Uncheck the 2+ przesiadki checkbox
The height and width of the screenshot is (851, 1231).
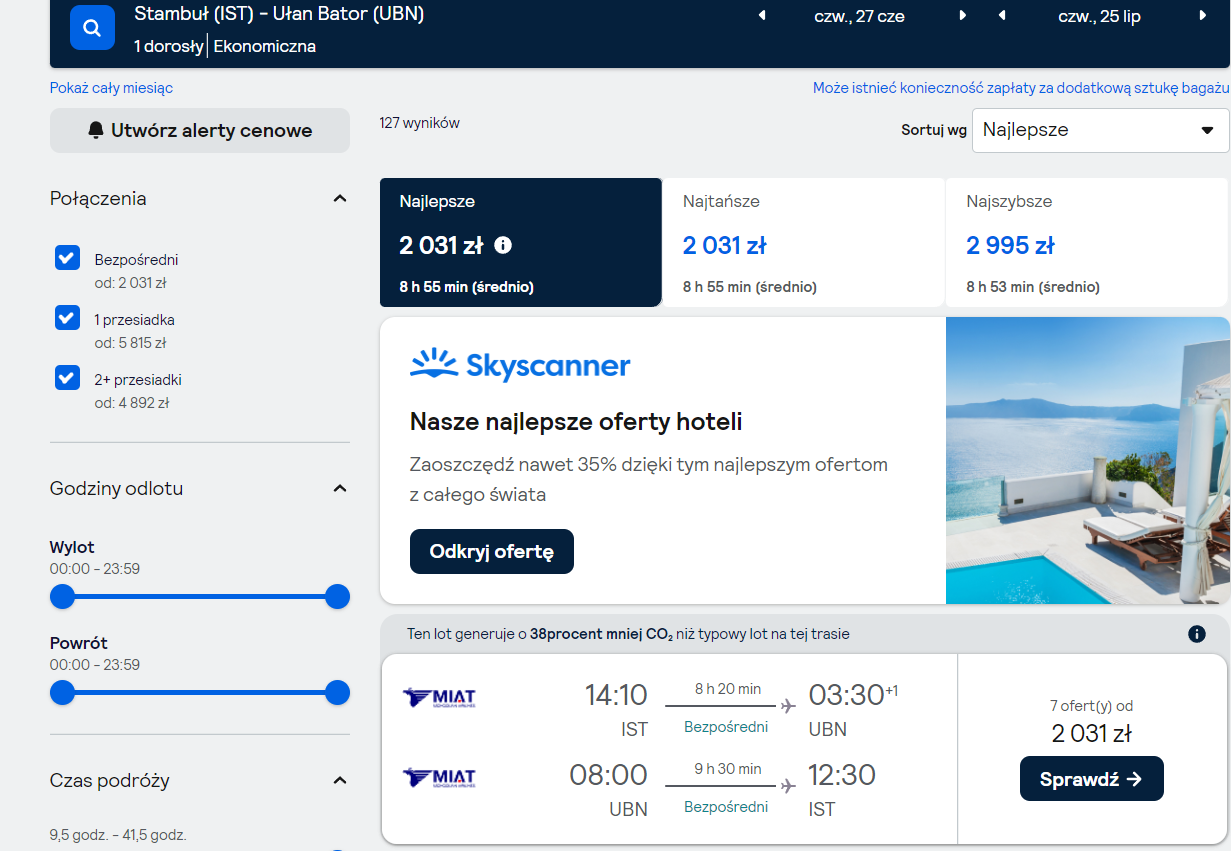67,378
